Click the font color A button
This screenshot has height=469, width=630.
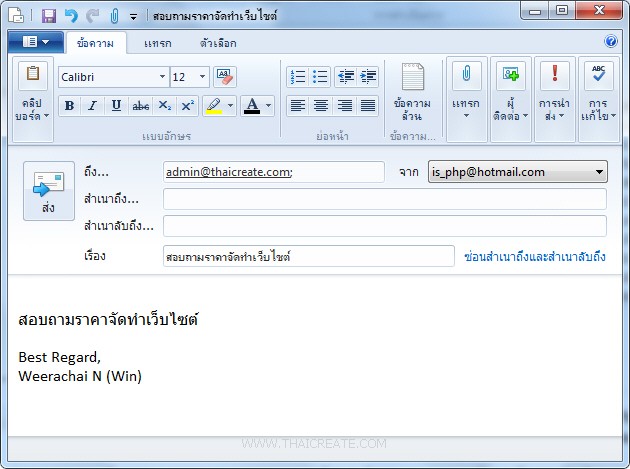252,106
